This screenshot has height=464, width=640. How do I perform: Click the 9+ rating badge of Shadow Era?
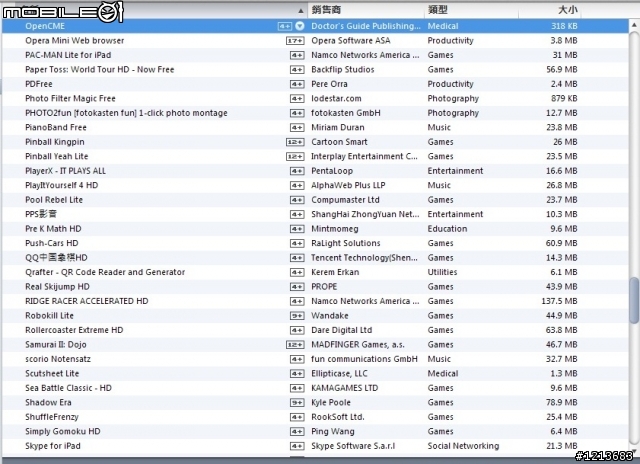pyautogui.click(x=297, y=403)
